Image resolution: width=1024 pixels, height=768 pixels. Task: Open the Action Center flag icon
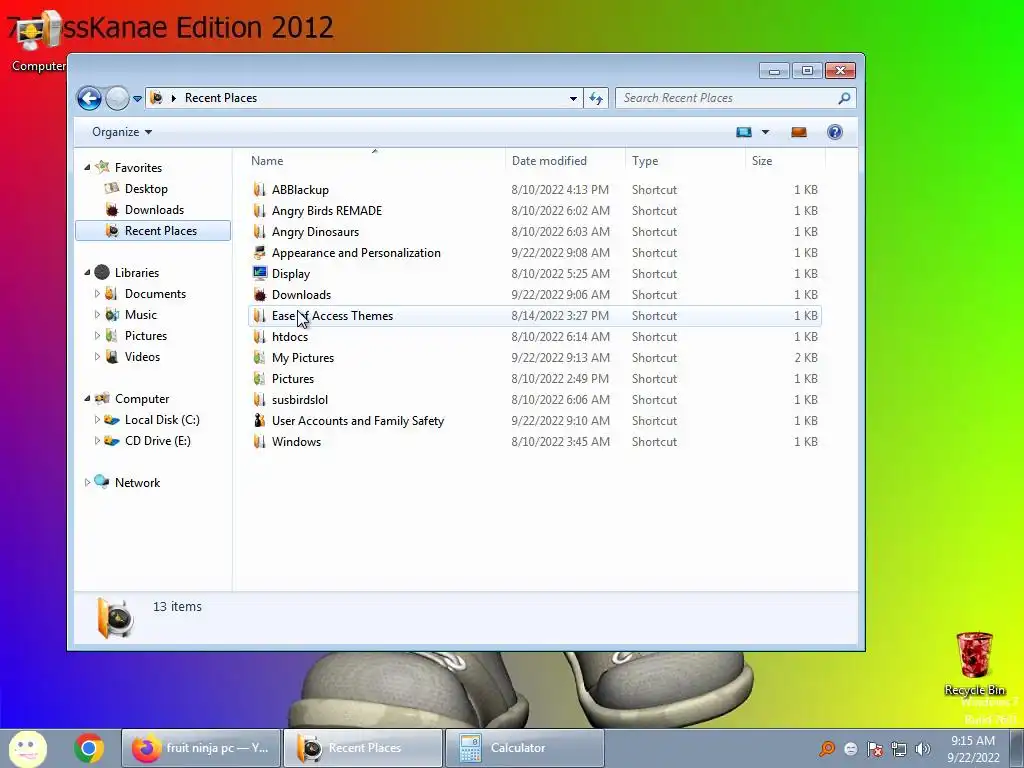pos(875,749)
